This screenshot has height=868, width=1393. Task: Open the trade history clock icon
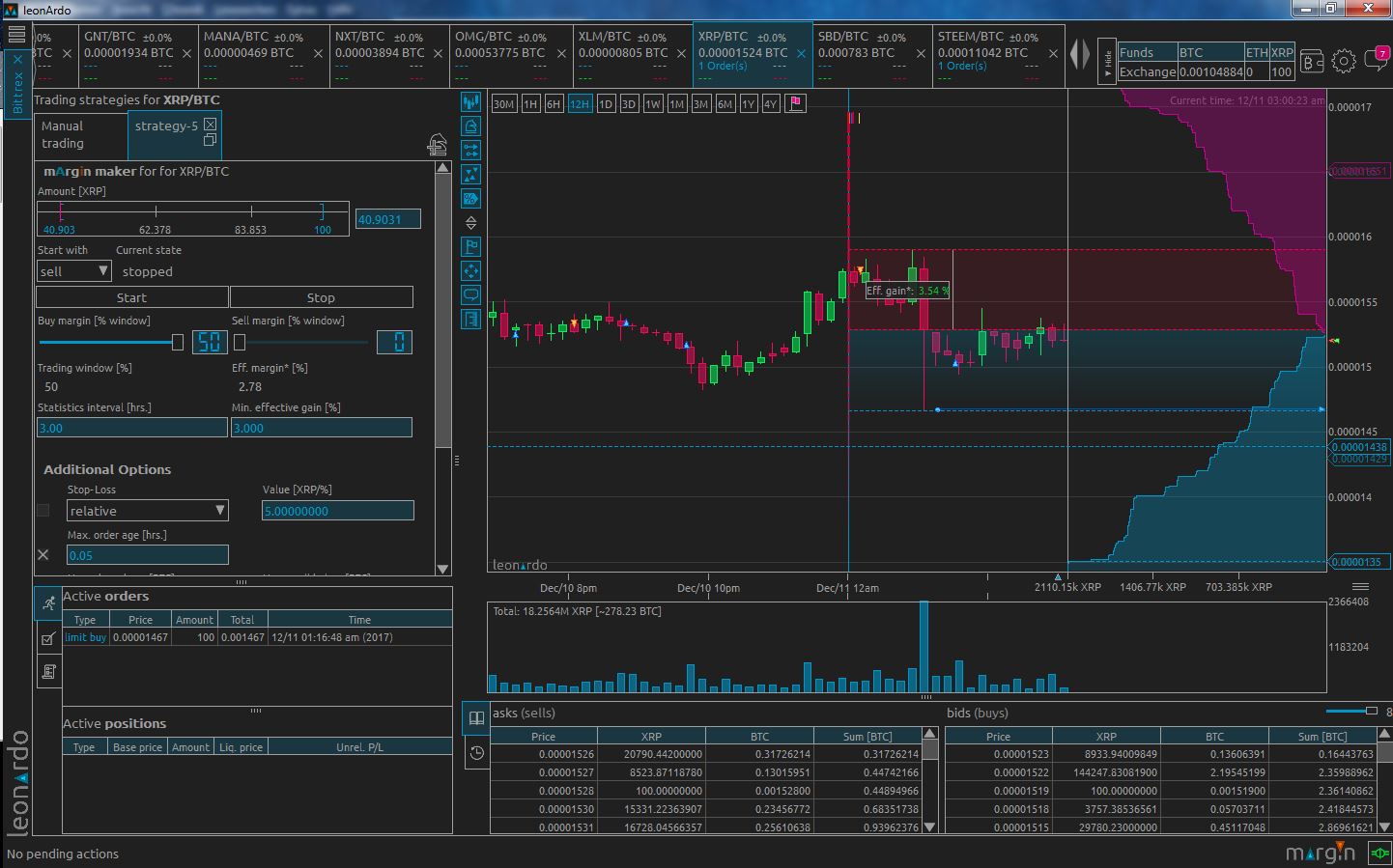click(476, 753)
